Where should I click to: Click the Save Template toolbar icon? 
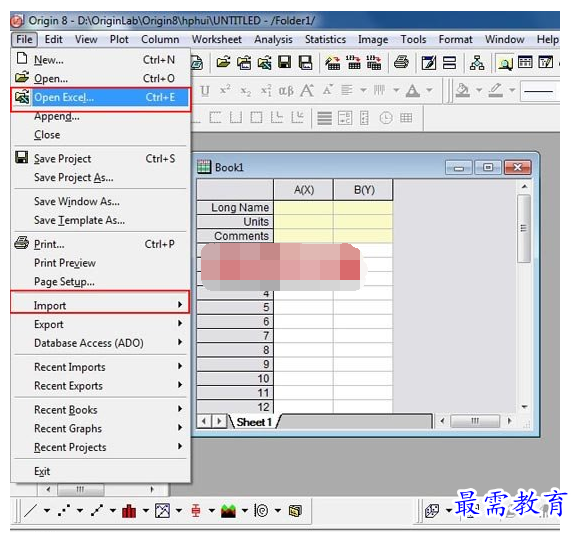coord(305,62)
